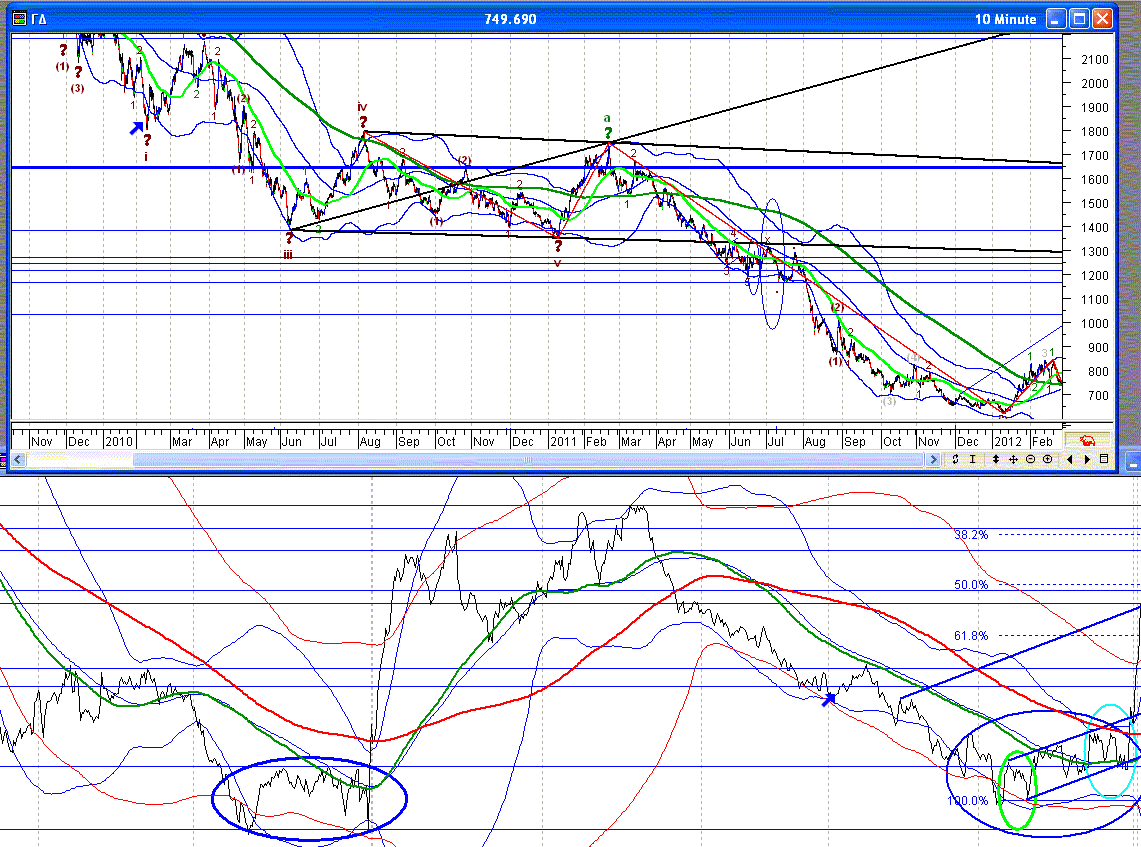
Task: Click the horizontal scrollbar left arrow
Action: tap(18, 459)
